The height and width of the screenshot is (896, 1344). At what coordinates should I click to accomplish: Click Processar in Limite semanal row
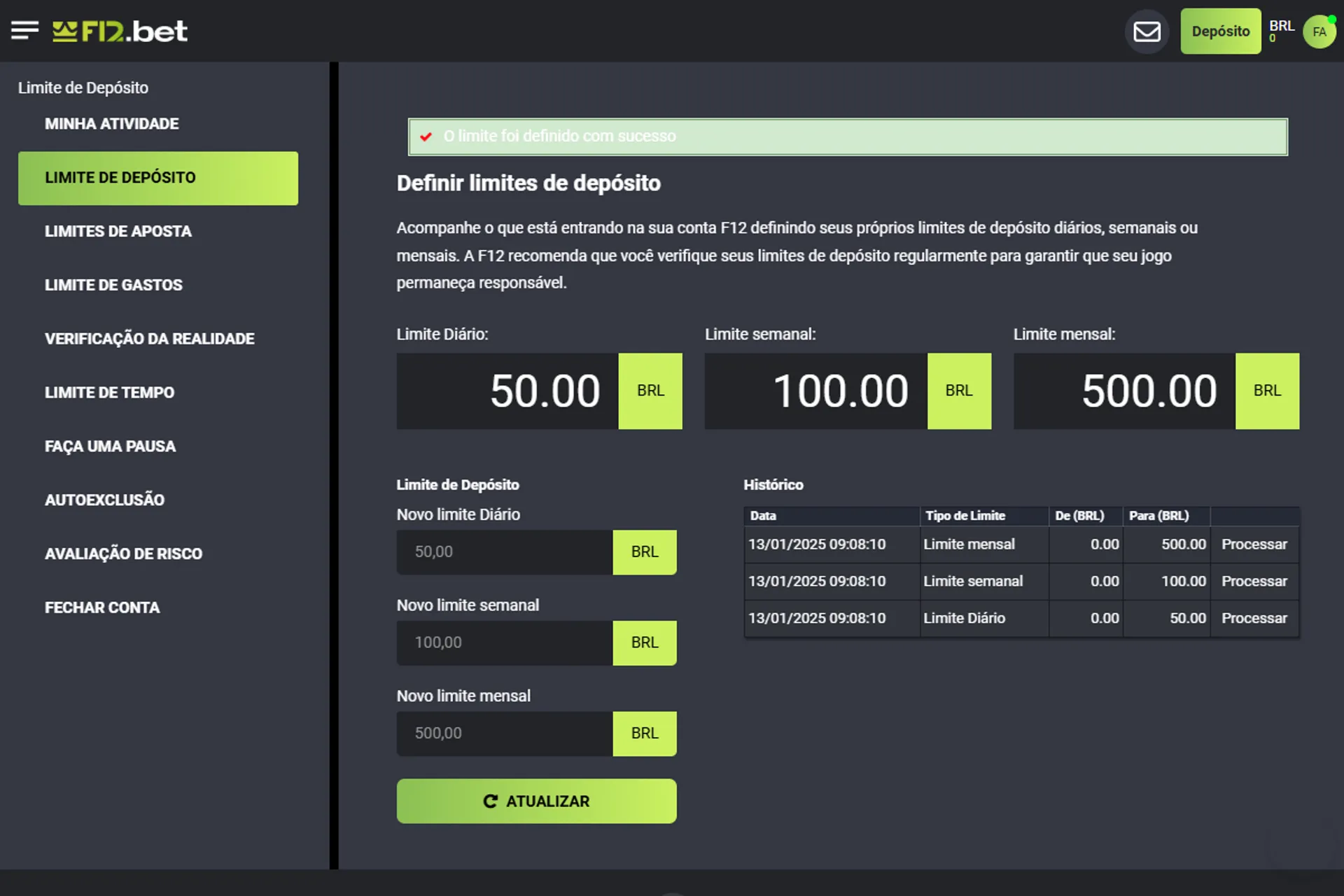(x=1254, y=581)
